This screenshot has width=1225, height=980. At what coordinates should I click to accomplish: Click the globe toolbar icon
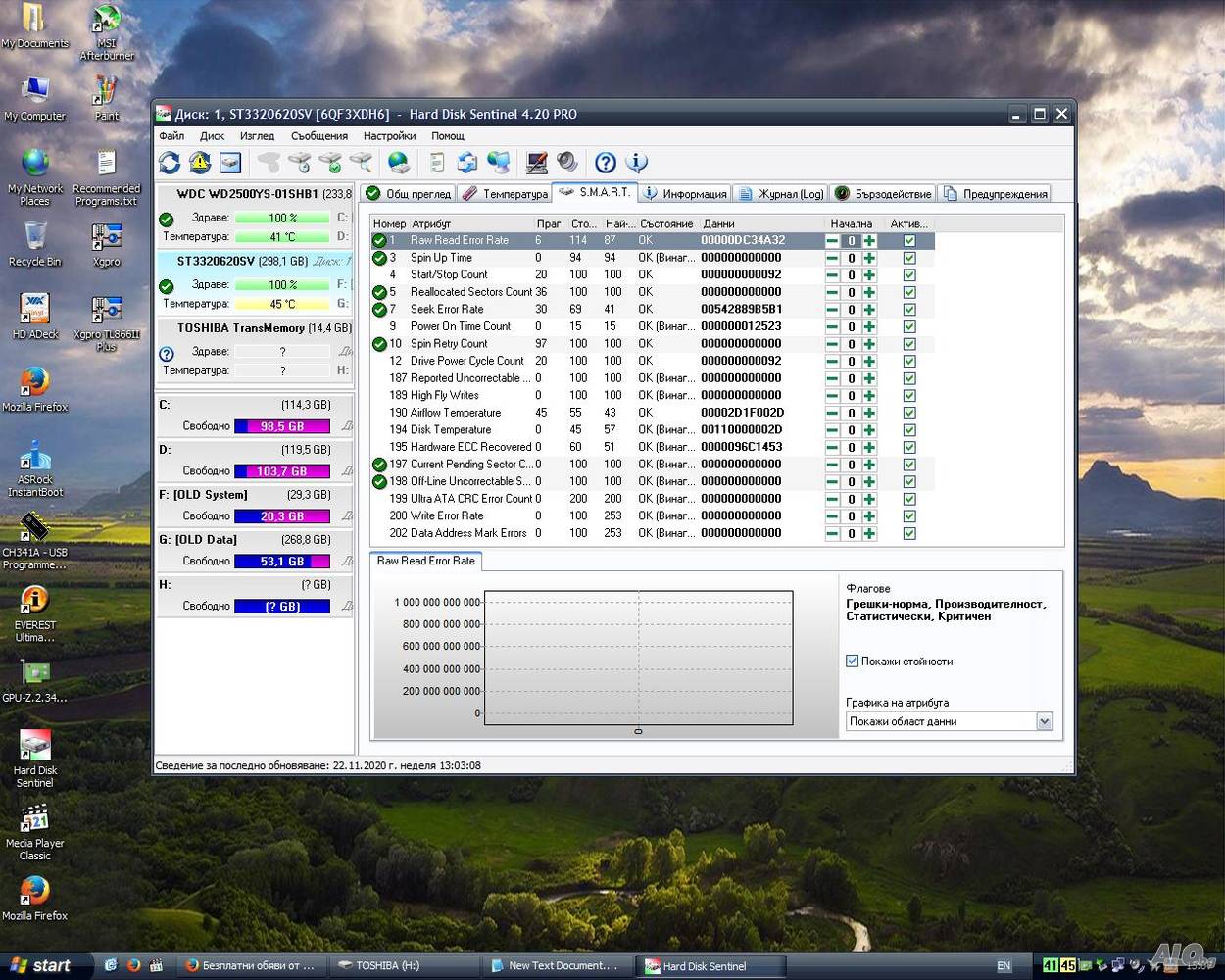[399, 163]
